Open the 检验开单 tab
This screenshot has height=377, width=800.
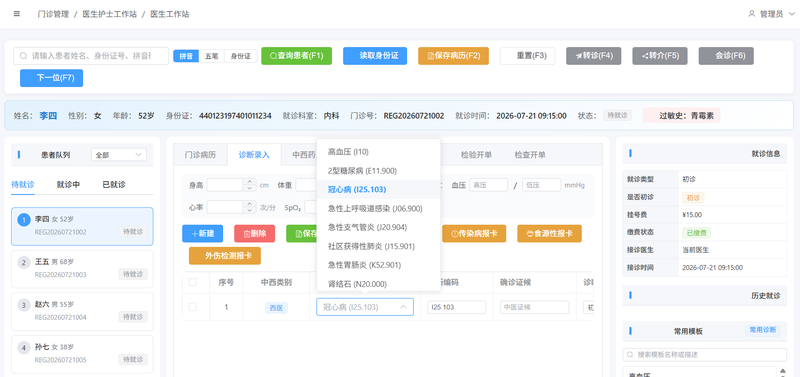click(476, 155)
